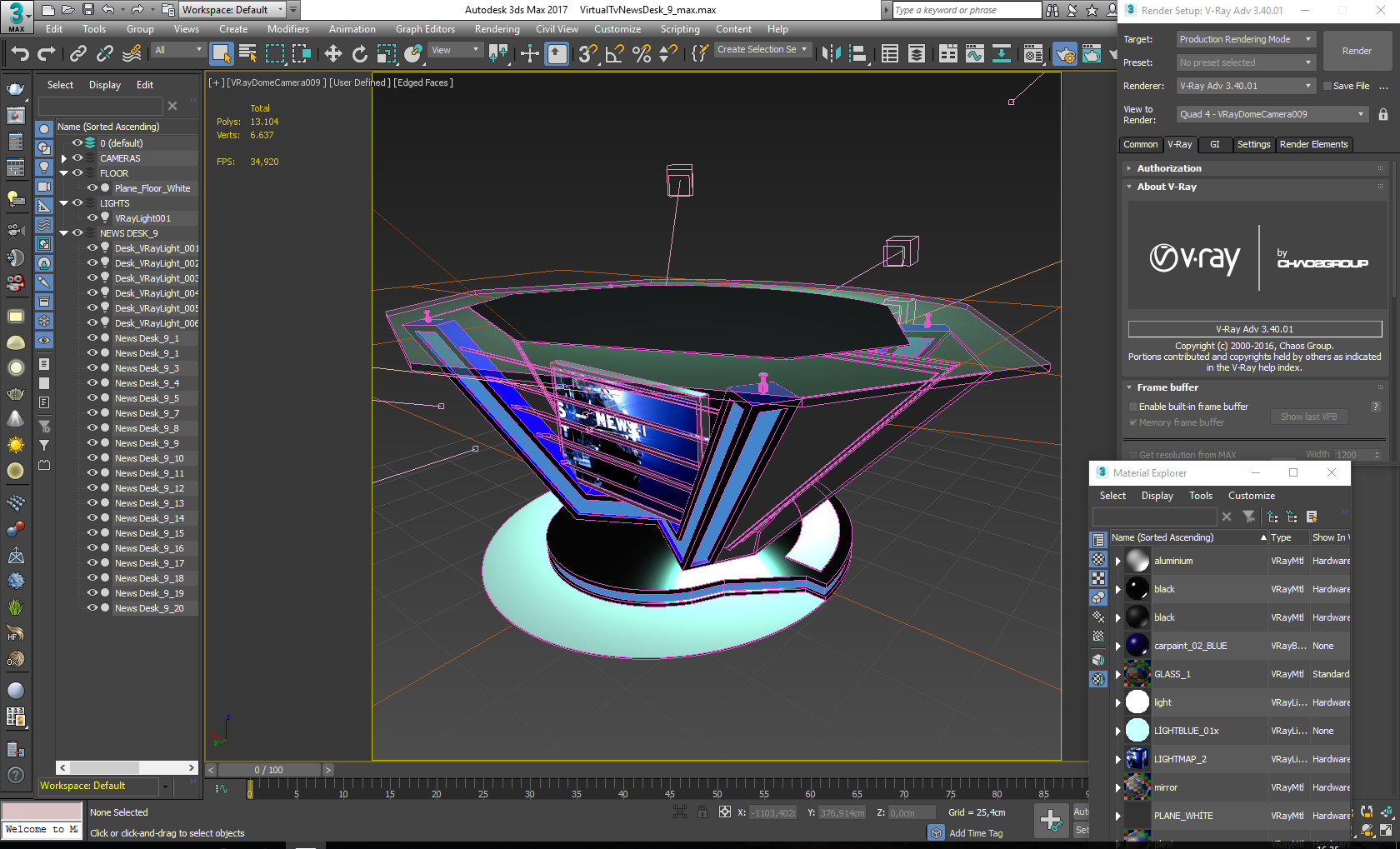This screenshot has height=849, width=1400.
Task: Open the Rendering menu
Action: (x=497, y=29)
